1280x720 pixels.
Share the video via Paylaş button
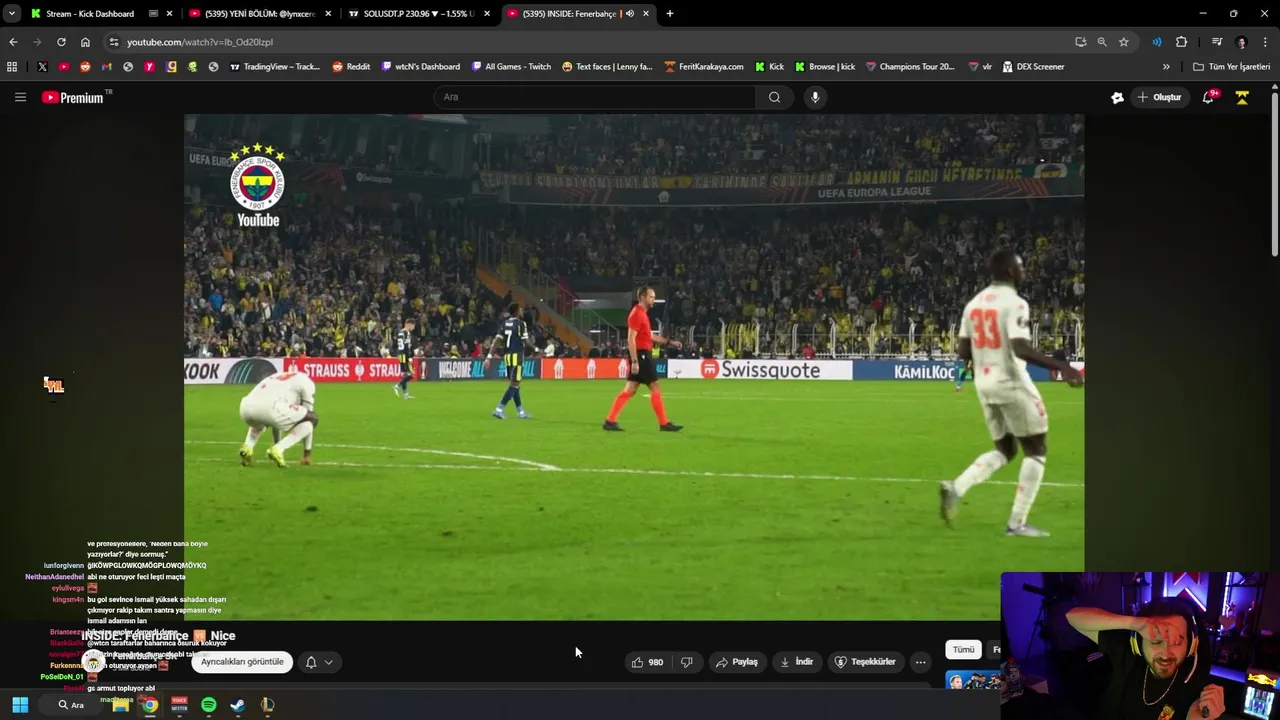[x=737, y=662]
